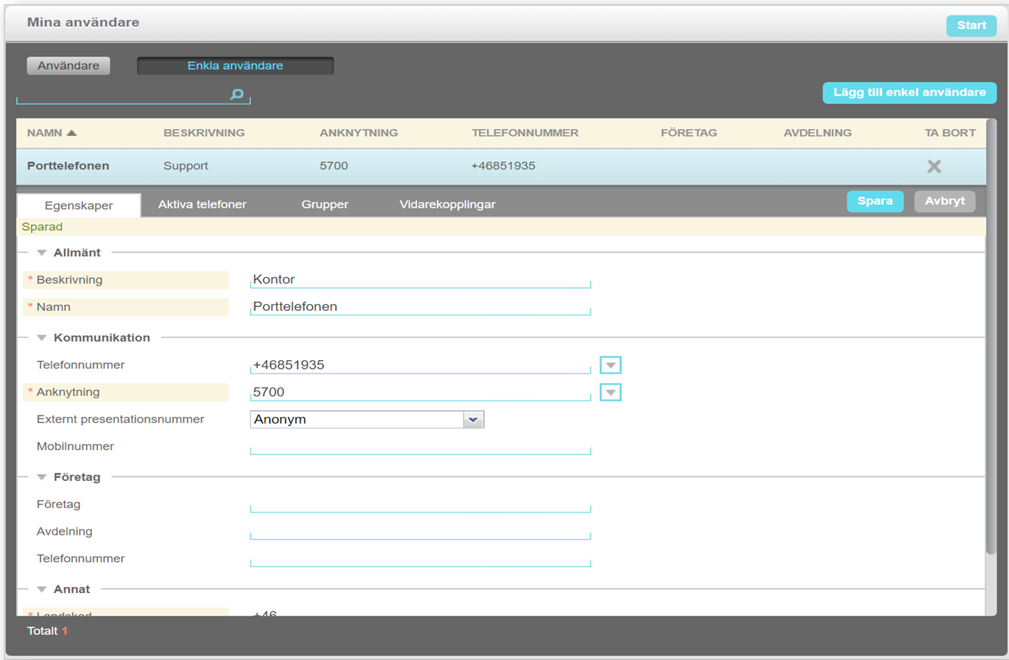Sort by the ANKNYTNING column header

(358, 133)
